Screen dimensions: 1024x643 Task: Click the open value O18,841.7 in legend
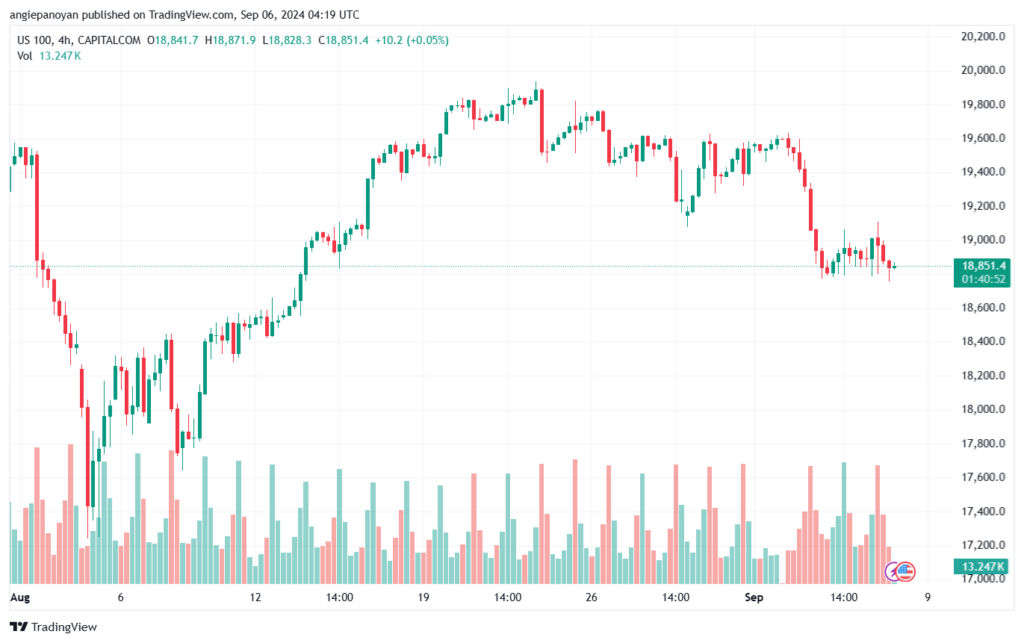[x=172, y=40]
